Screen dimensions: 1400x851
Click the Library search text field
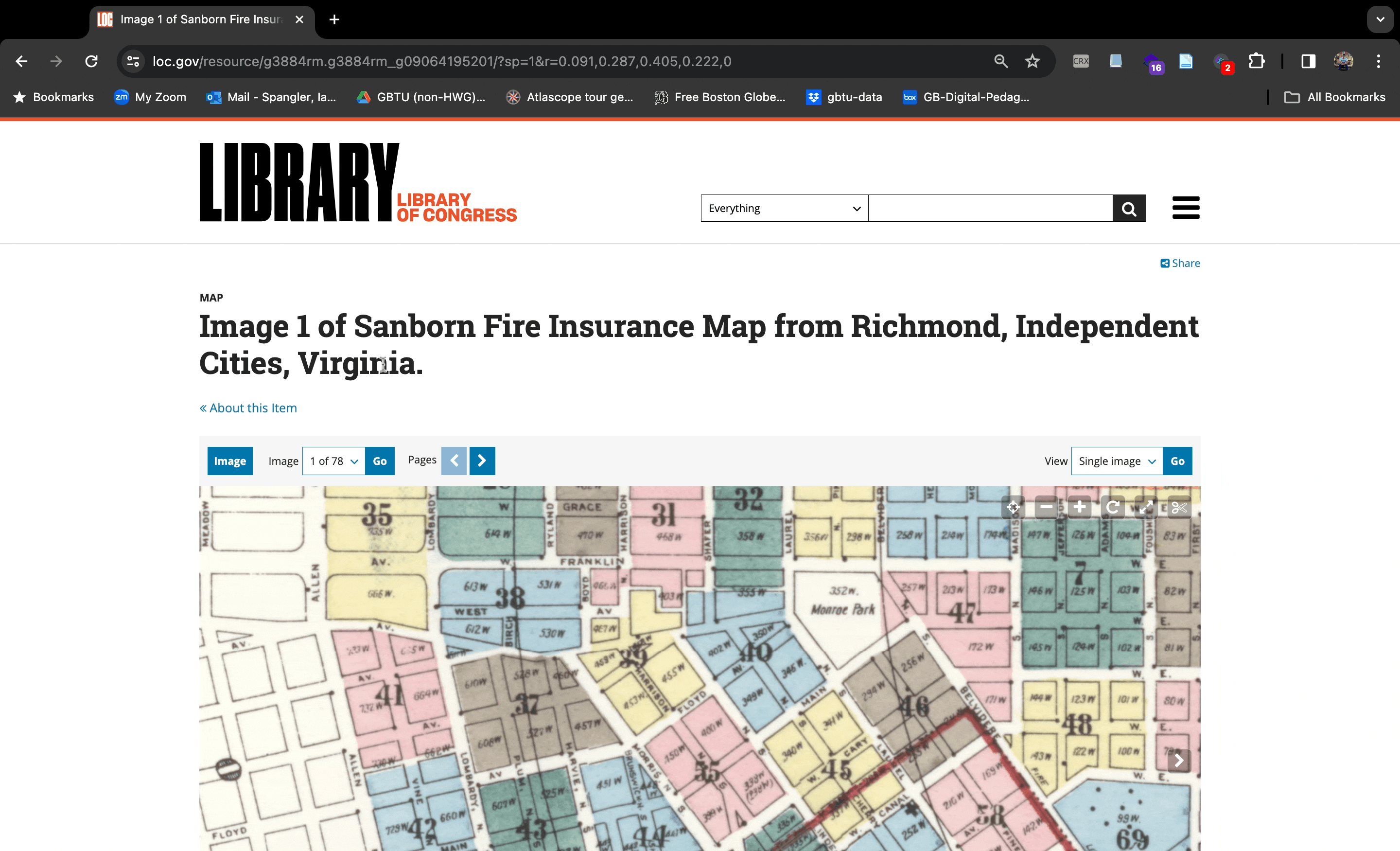coord(990,208)
